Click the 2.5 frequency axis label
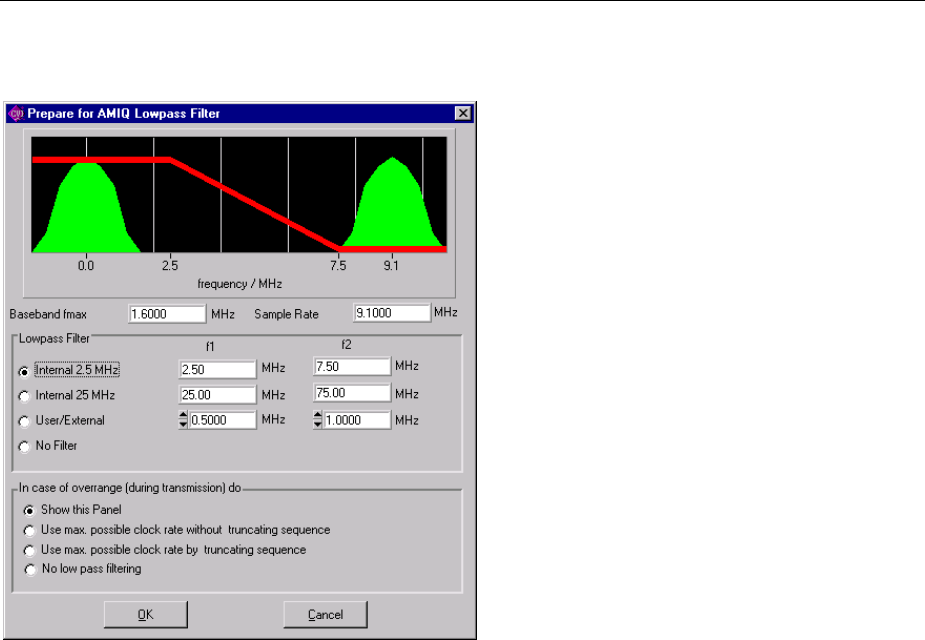This screenshot has height=640, width=925. pyautogui.click(x=170, y=265)
